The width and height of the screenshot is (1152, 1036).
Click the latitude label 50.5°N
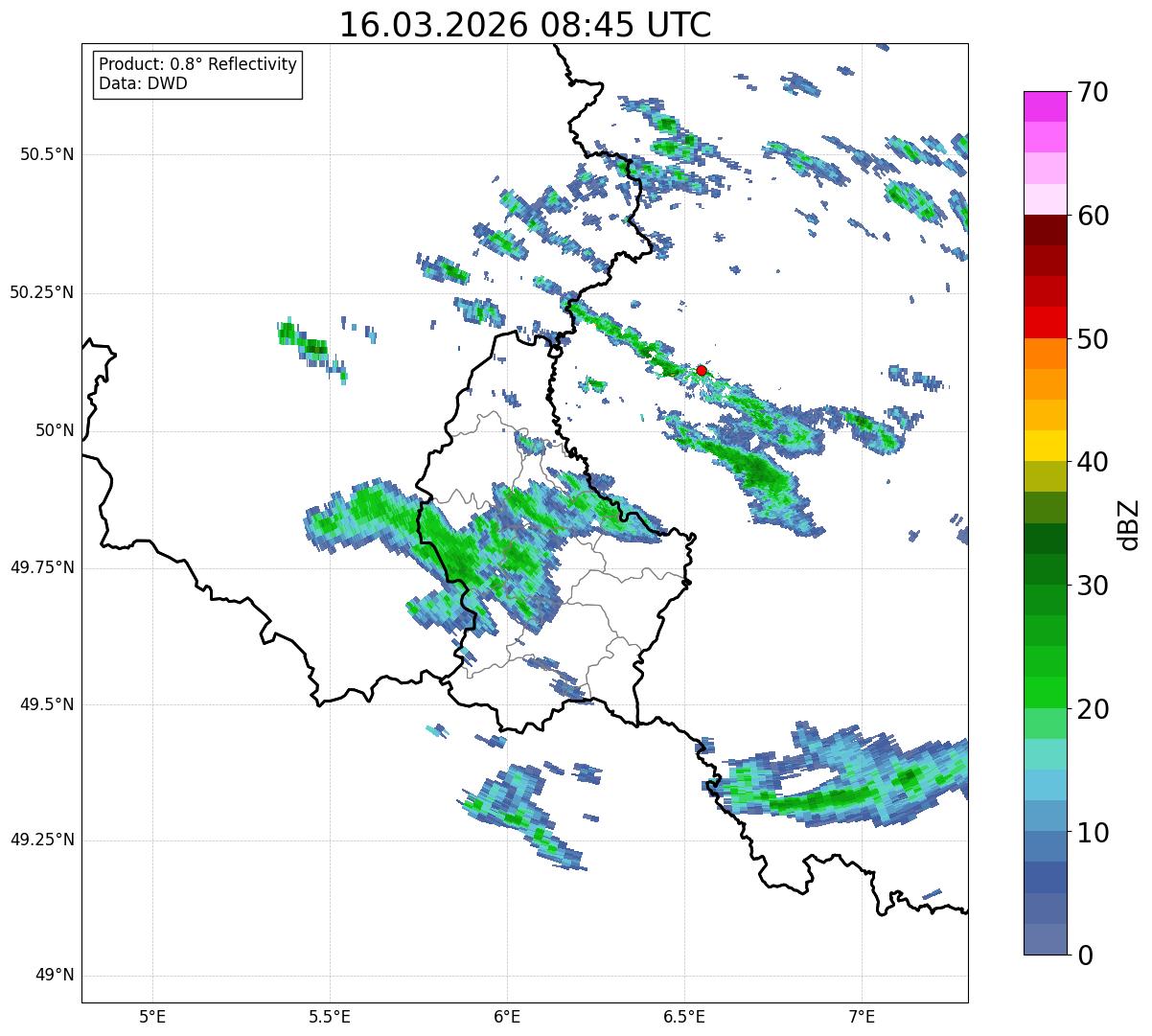48,154
